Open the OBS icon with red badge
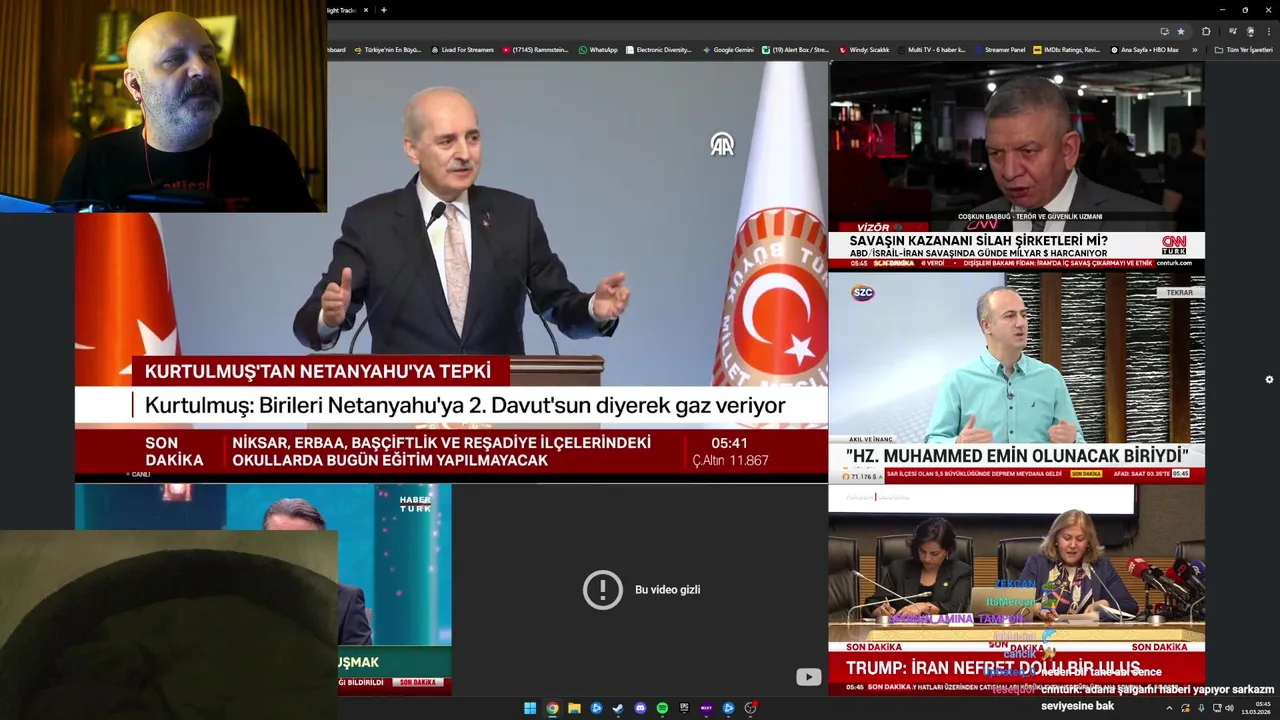Image resolution: width=1280 pixels, height=720 pixels. point(750,707)
